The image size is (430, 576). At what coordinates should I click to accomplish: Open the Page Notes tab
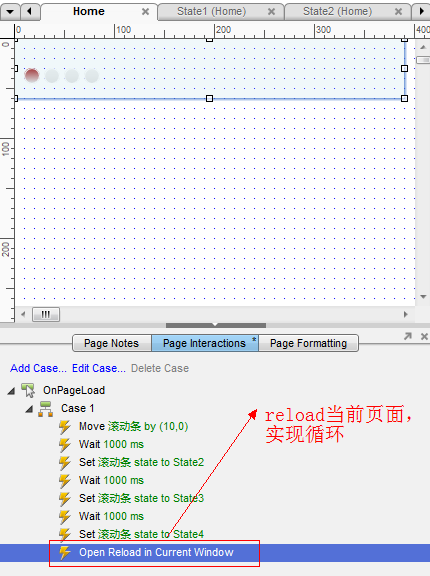pyautogui.click(x=112, y=343)
